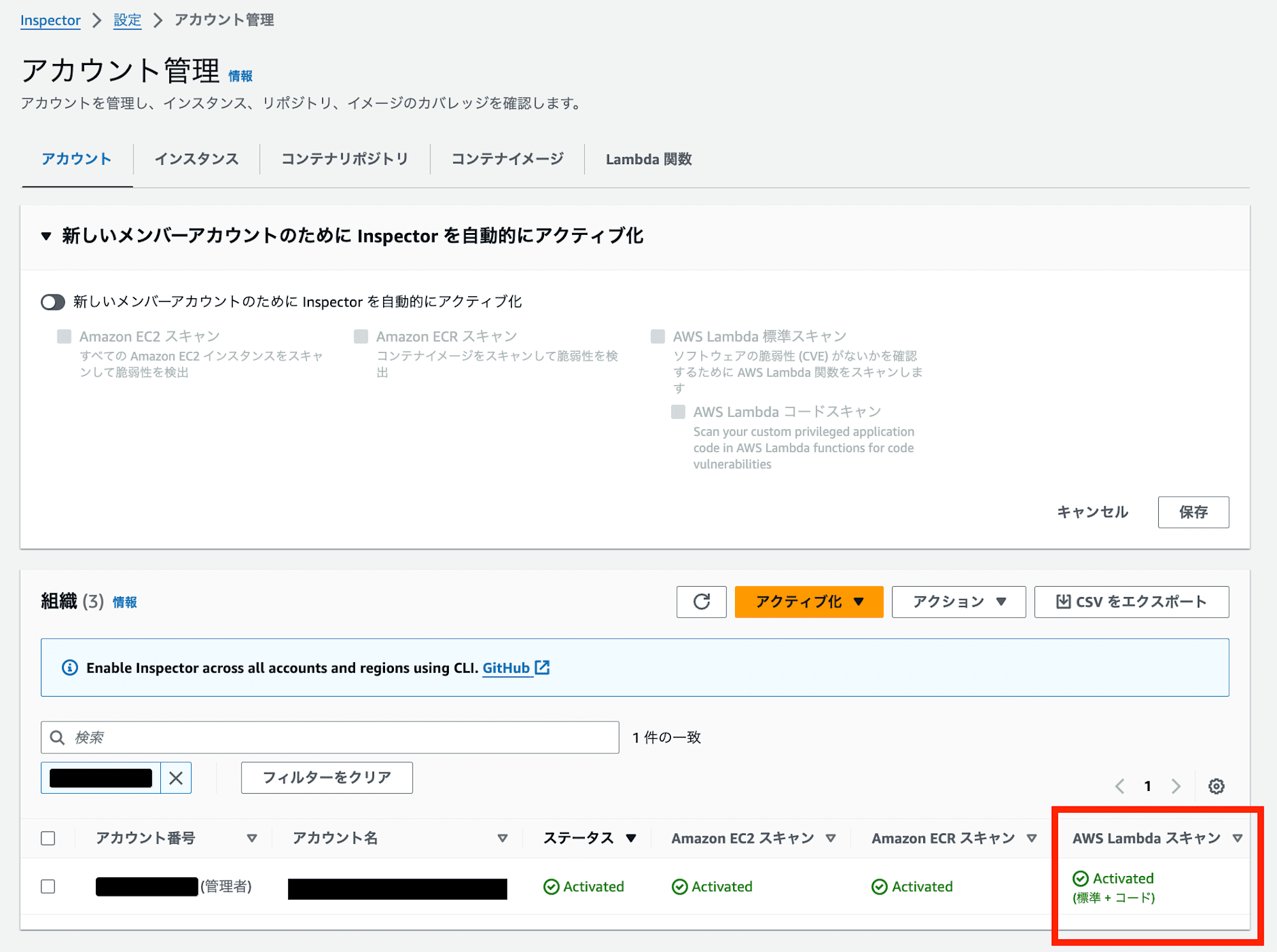Switch to the コンテナイメージ tab
Screen dimensions: 1277x952
(x=508, y=159)
